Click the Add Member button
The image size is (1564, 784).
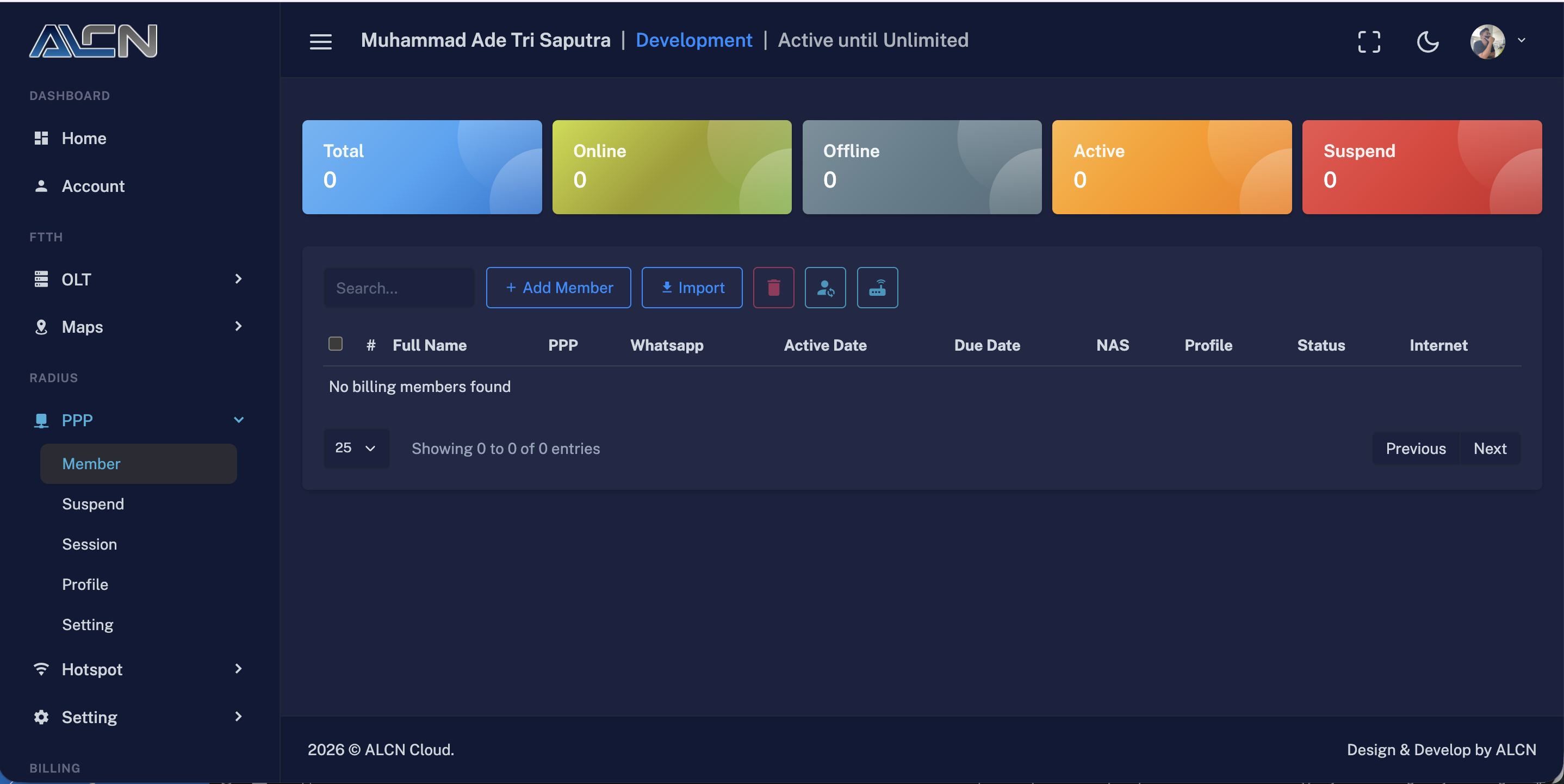[558, 288]
